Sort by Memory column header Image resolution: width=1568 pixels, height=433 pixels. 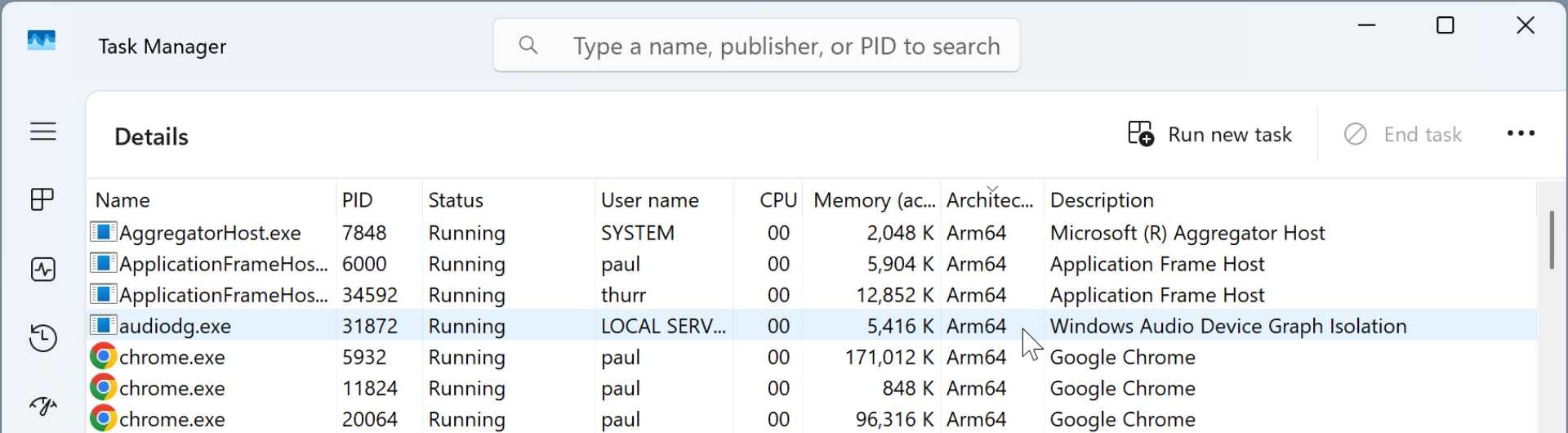pyautogui.click(x=874, y=200)
